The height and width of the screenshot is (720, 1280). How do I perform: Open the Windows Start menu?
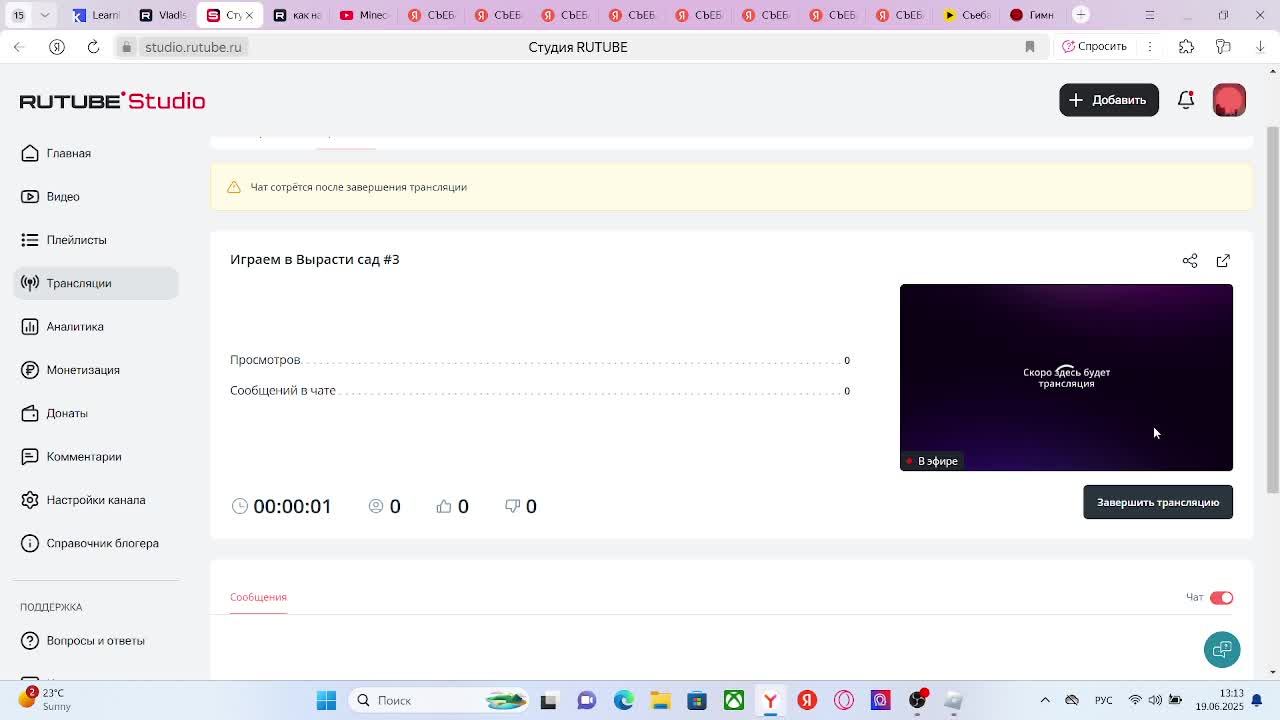coord(326,700)
